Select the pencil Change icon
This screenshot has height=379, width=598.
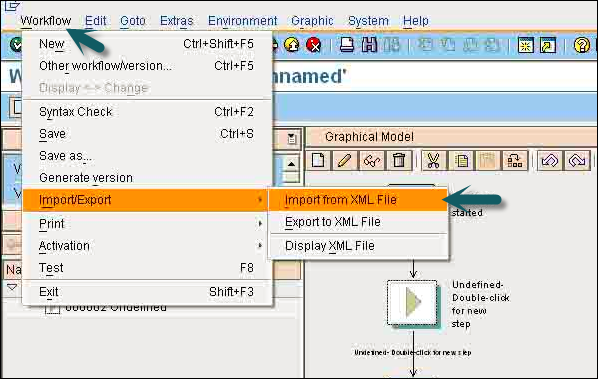click(x=344, y=160)
